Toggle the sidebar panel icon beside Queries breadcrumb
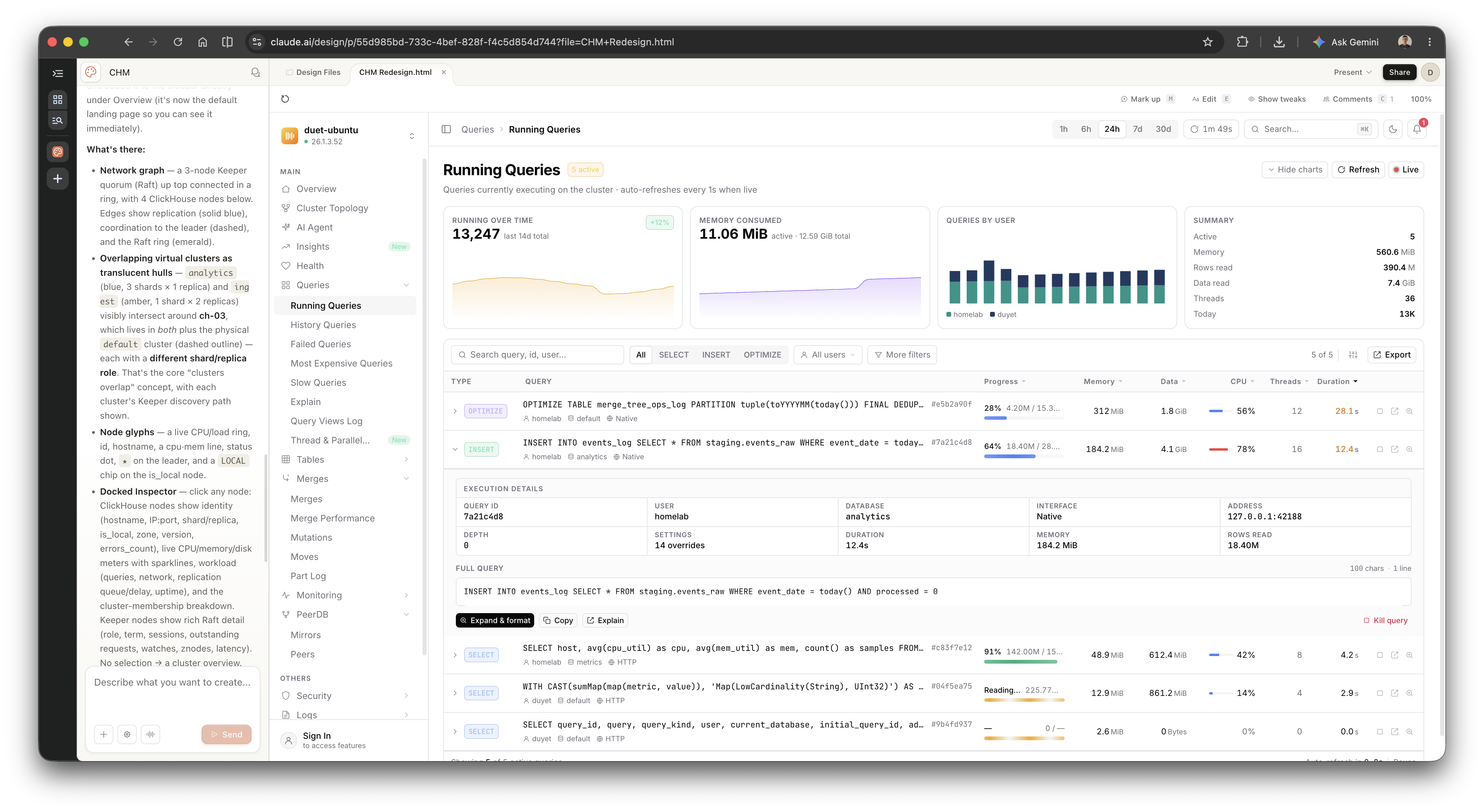Viewport: 1484px width, 812px height. (x=446, y=129)
